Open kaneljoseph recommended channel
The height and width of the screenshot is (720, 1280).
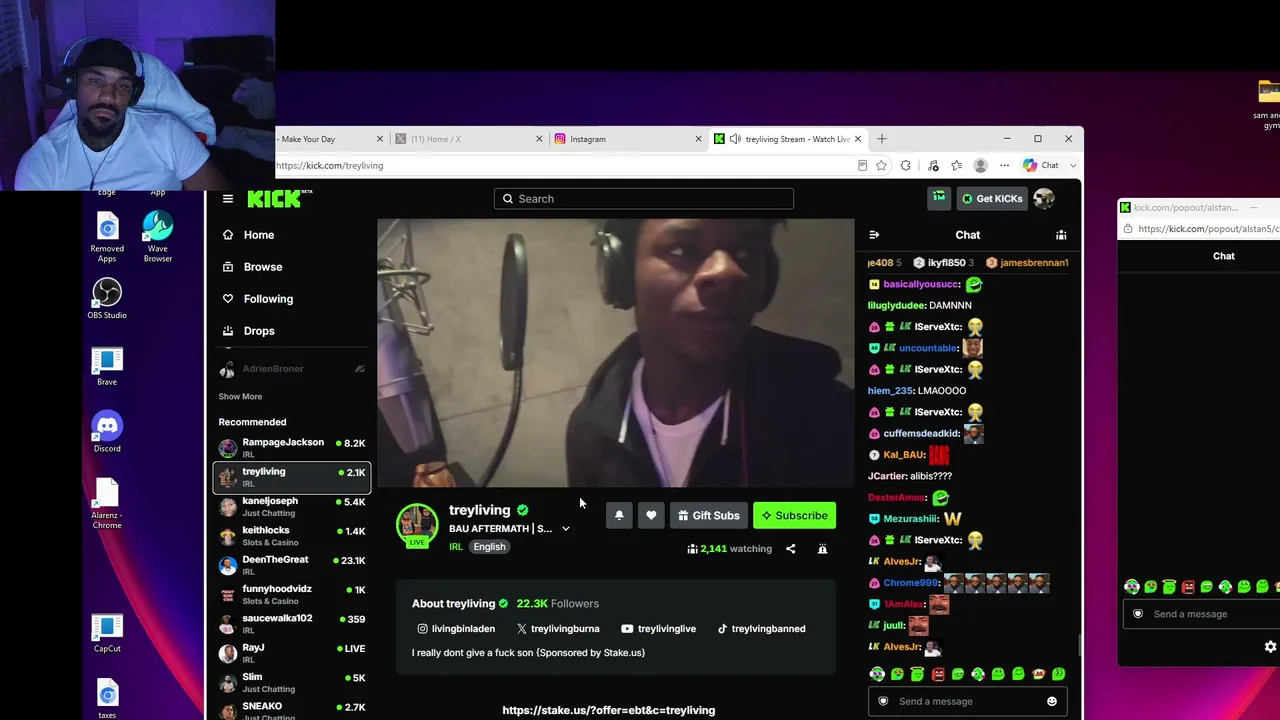pyautogui.click(x=291, y=507)
